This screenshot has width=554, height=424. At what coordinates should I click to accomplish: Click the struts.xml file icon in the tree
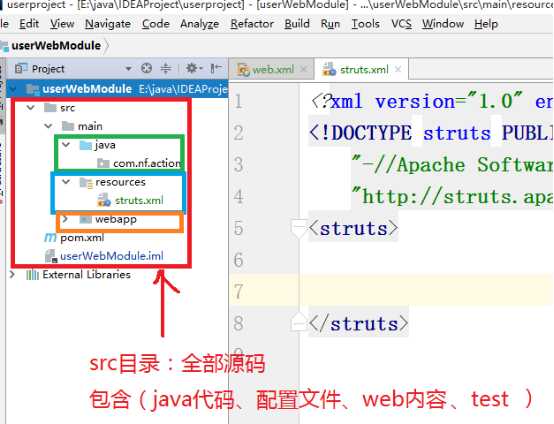point(104,200)
